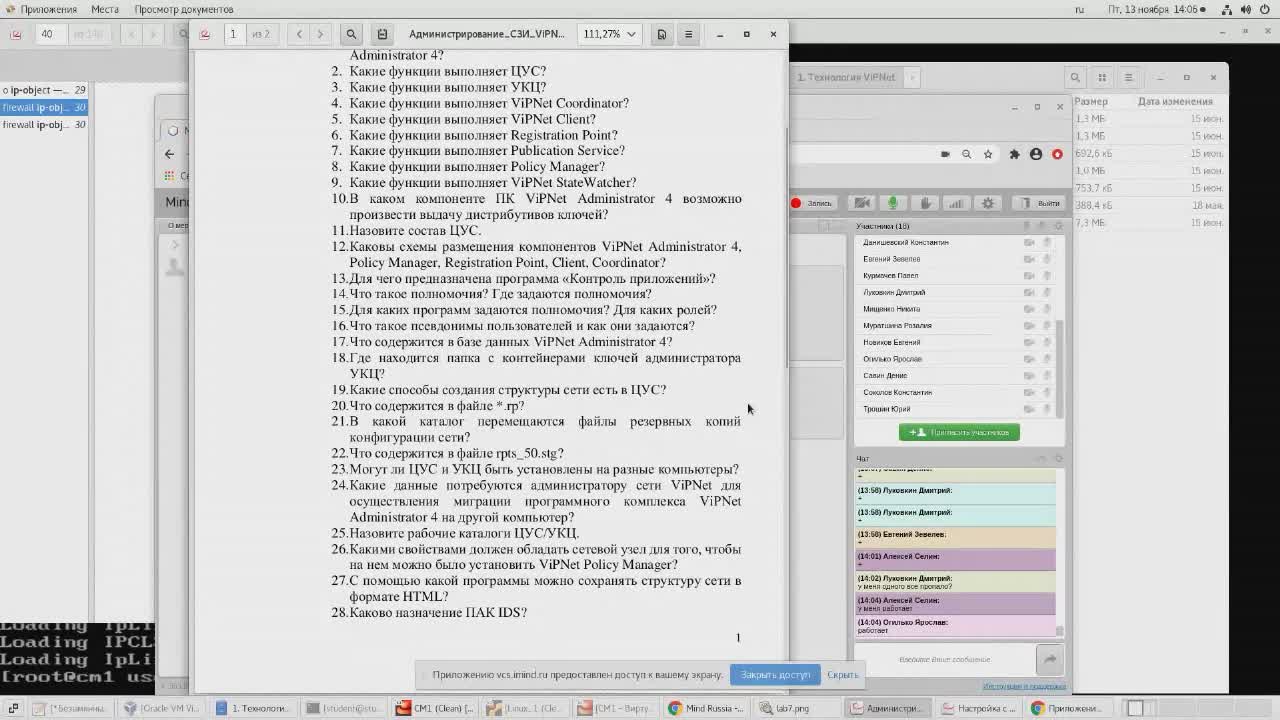Select participant Муратшина Розалия
The image size is (1280, 720).
tap(897, 325)
